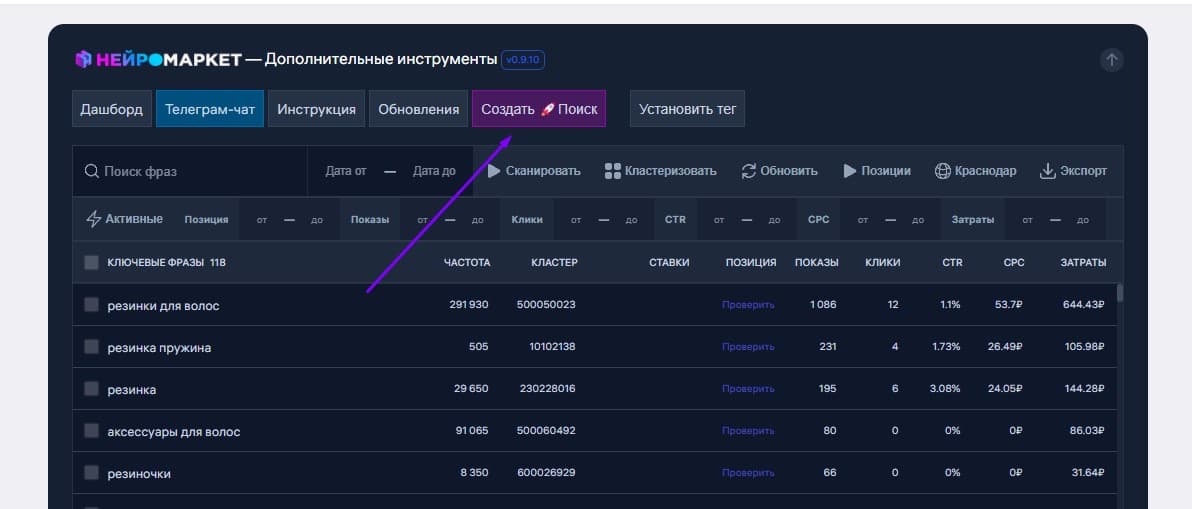Open the Краснодар region selector
The height and width of the screenshot is (509, 1192).
tap(975, 171)
